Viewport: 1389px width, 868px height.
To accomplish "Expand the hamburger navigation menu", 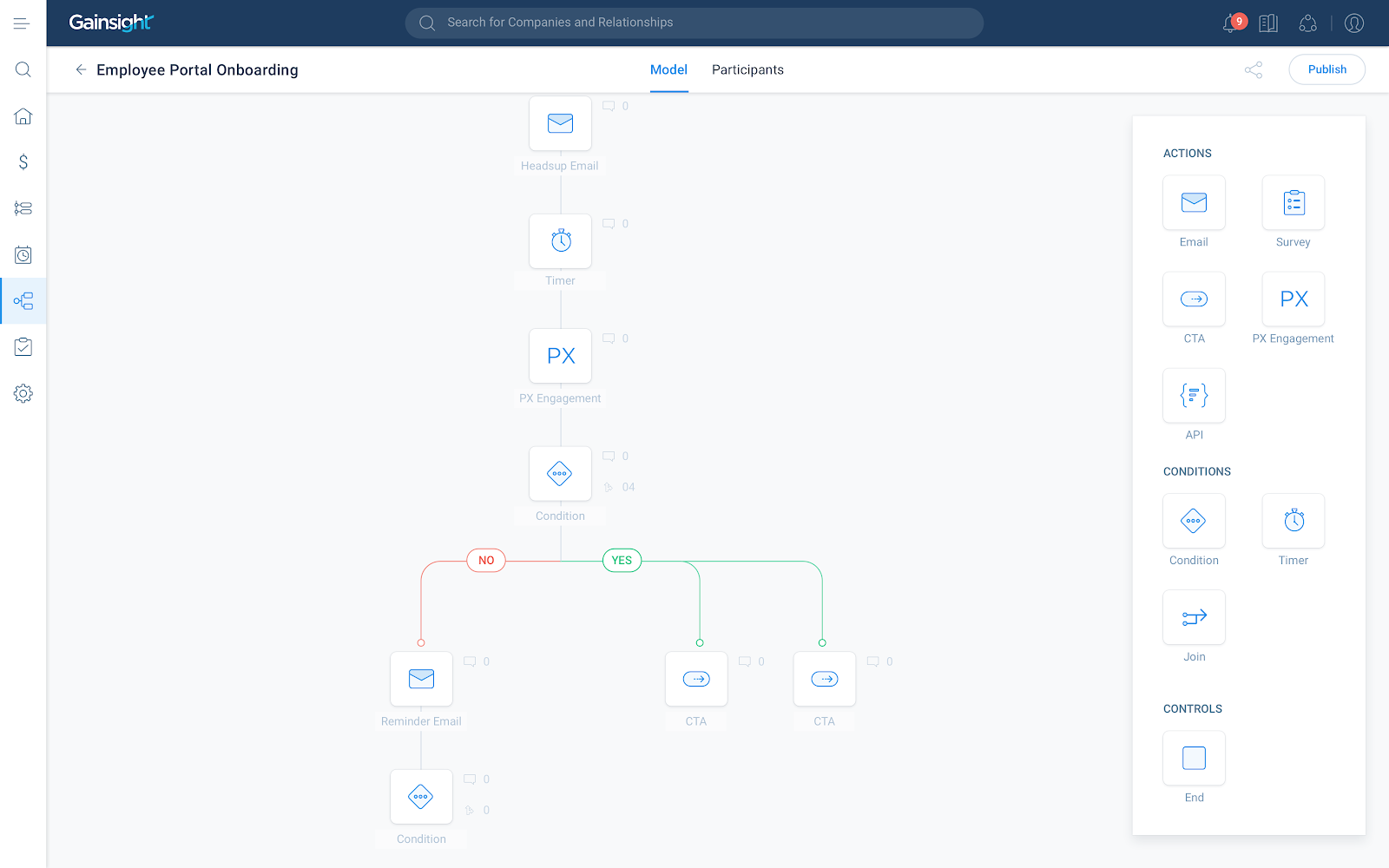I will point(23,23).
